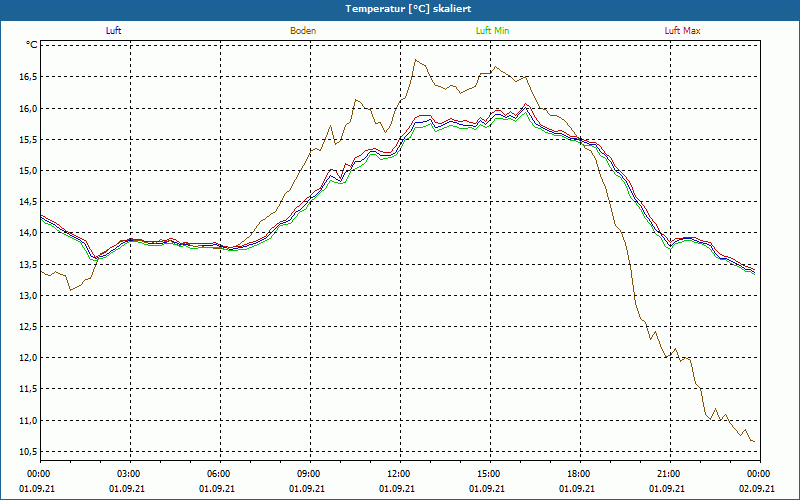The image size is (800, 500).
Task: Click the '15,0' y-axis value
Action: (x=29, y=170)
